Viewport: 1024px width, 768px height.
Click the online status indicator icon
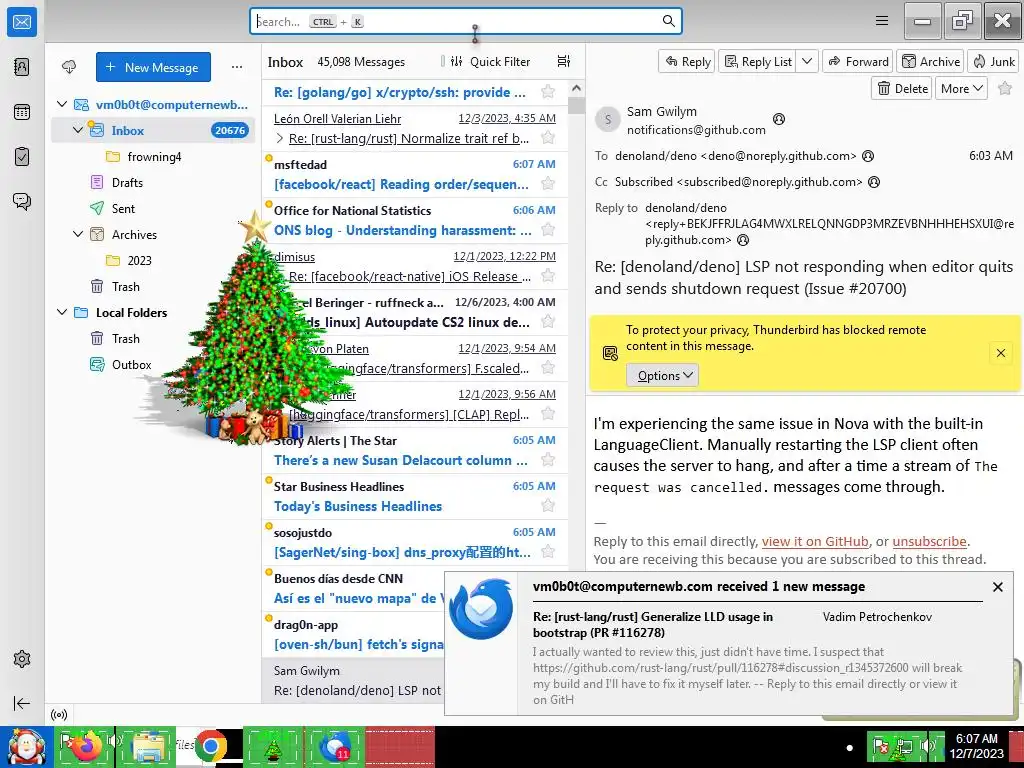(59, 714)
